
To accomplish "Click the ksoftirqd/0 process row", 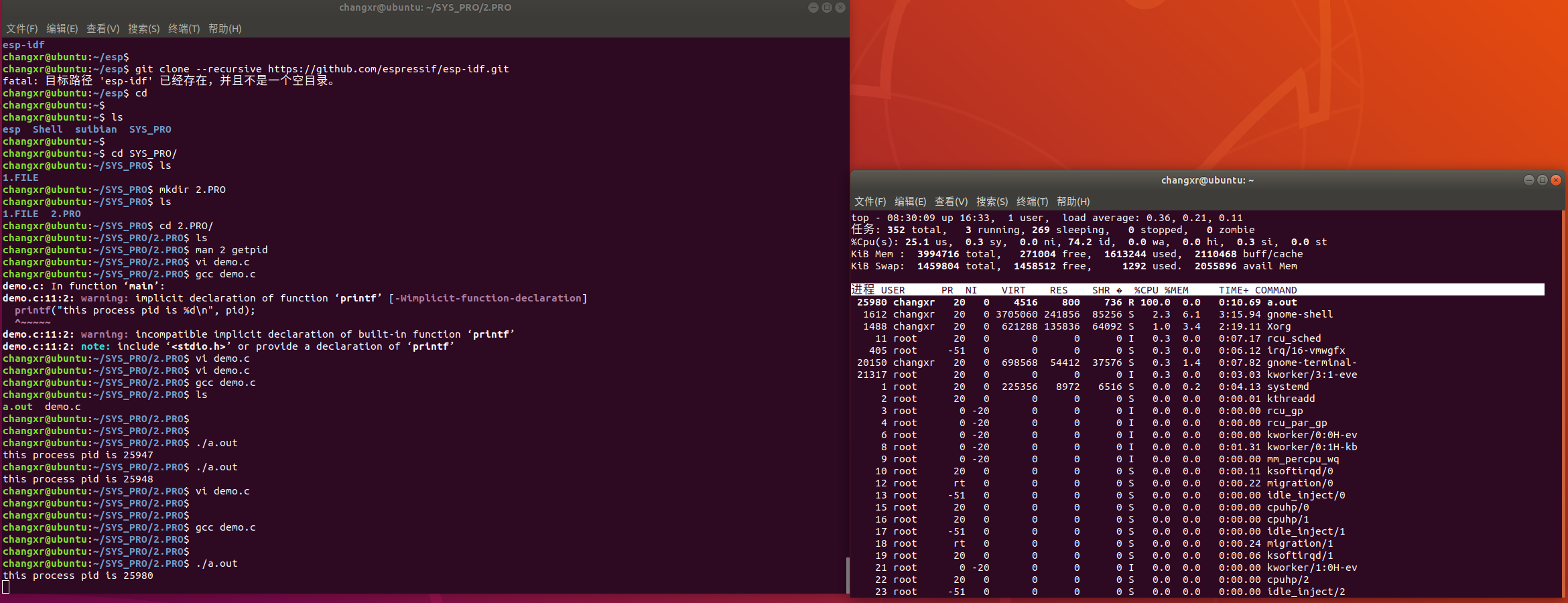I will (x=1197, y=471).
